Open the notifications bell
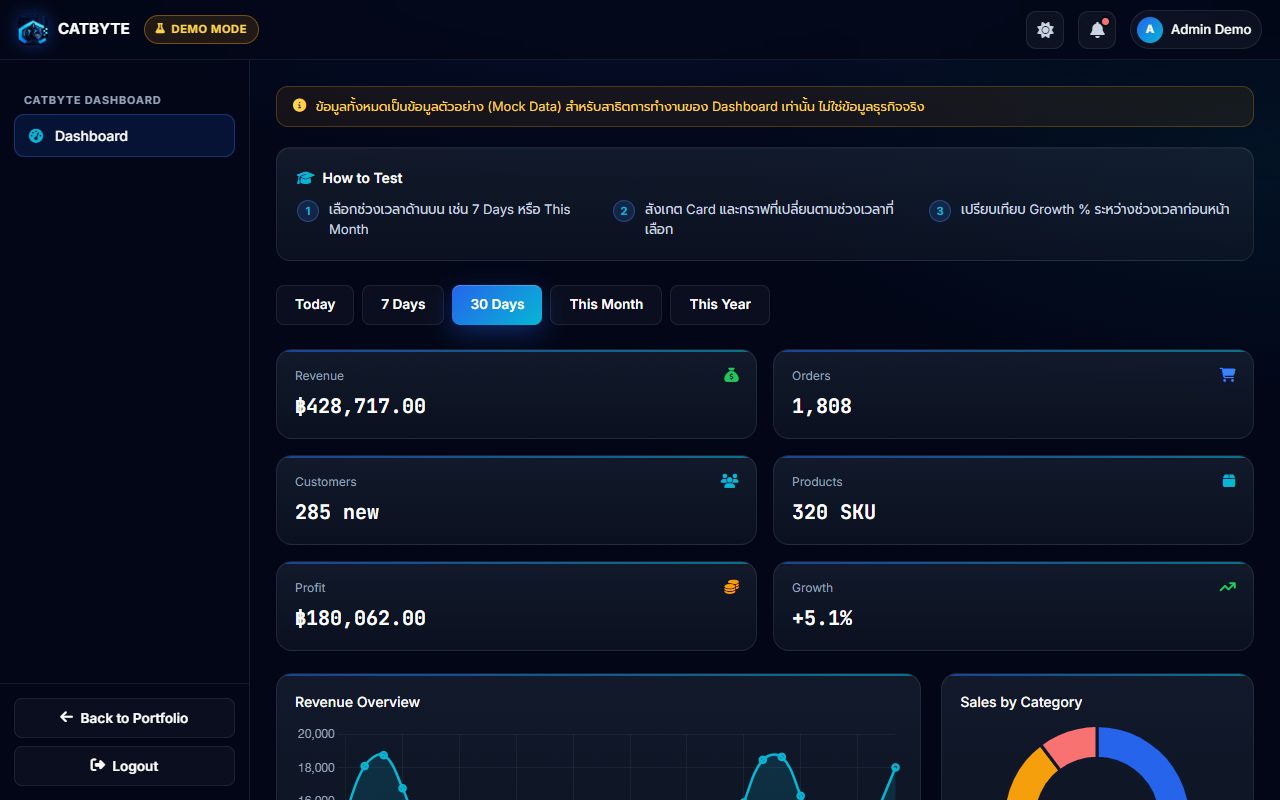The width and height of the screenshot is (1280, 800). click(1097, 30)
